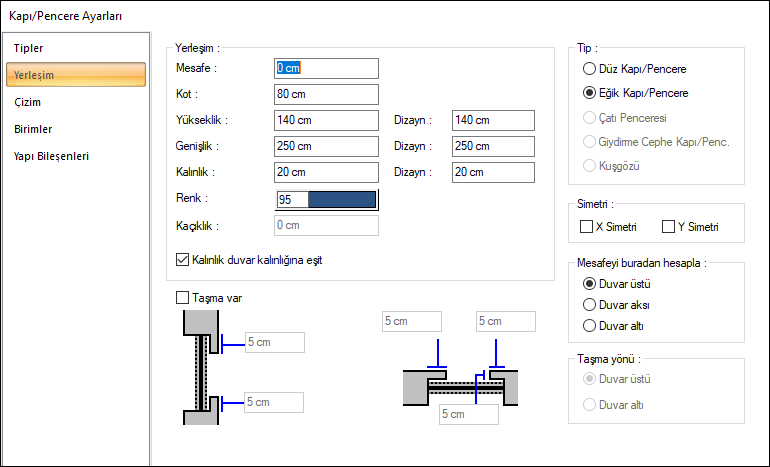Image resolution: width=770 pixels, height=467 pixels.
Task: Select Duvar altı under Mesafeyi buradan hesapla
Action: 589,325
